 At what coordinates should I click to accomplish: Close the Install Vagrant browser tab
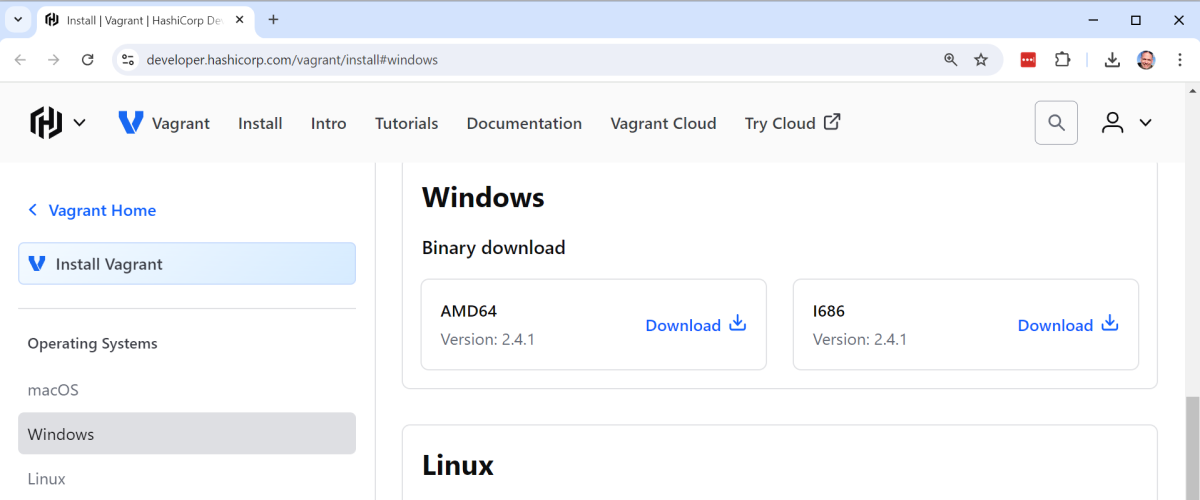pos(240,19)
